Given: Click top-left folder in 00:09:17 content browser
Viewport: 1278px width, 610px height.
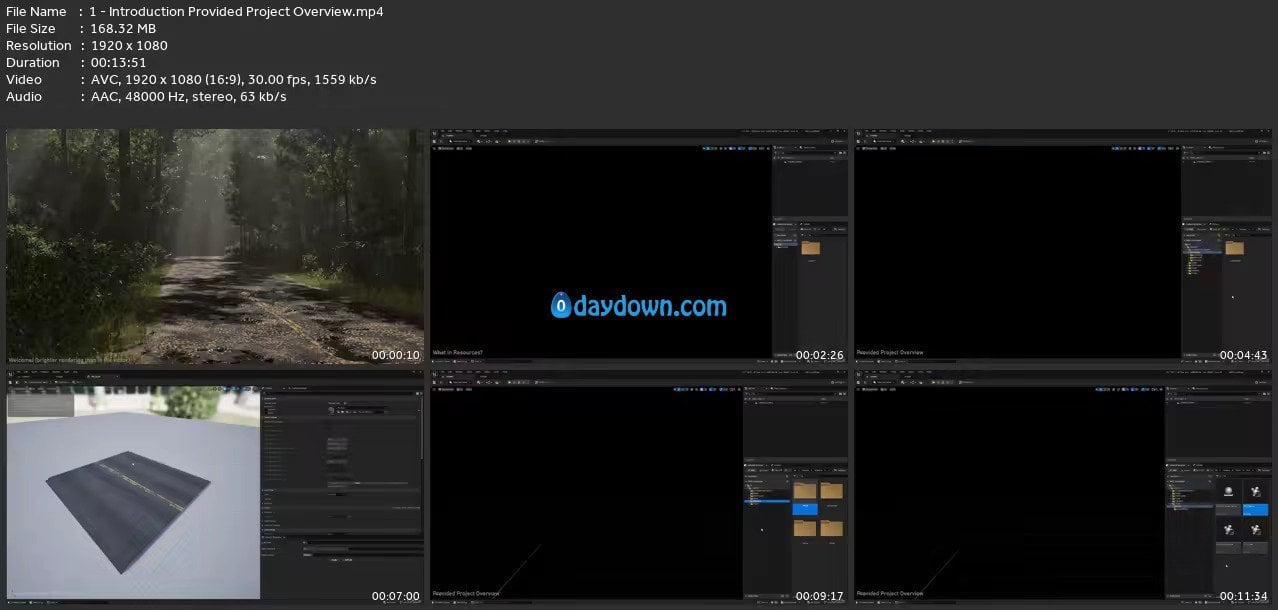Looking at the screenshot, I should click(805, 490).
